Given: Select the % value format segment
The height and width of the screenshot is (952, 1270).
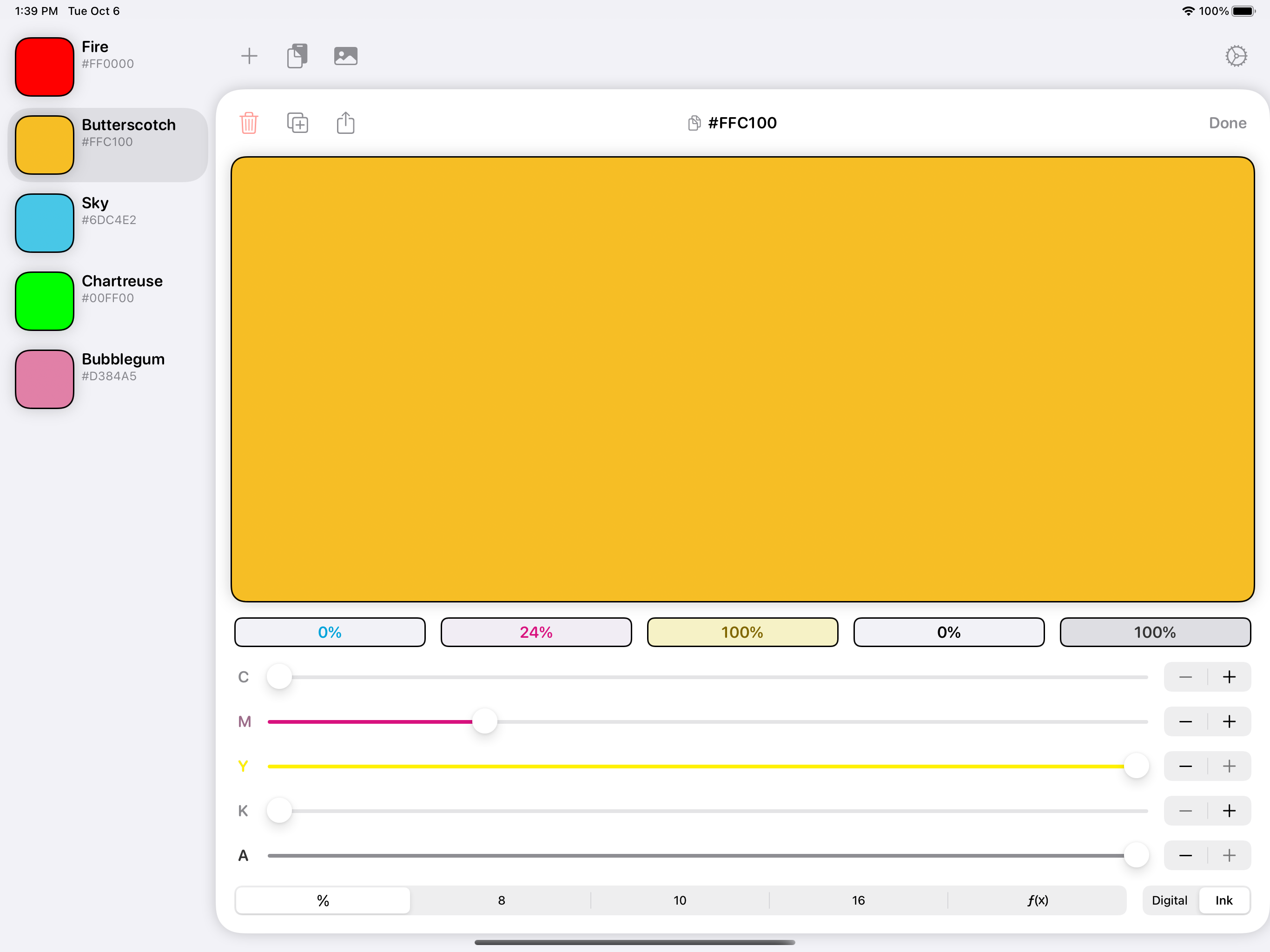Looking at the screenshot, I should point(323,900).
